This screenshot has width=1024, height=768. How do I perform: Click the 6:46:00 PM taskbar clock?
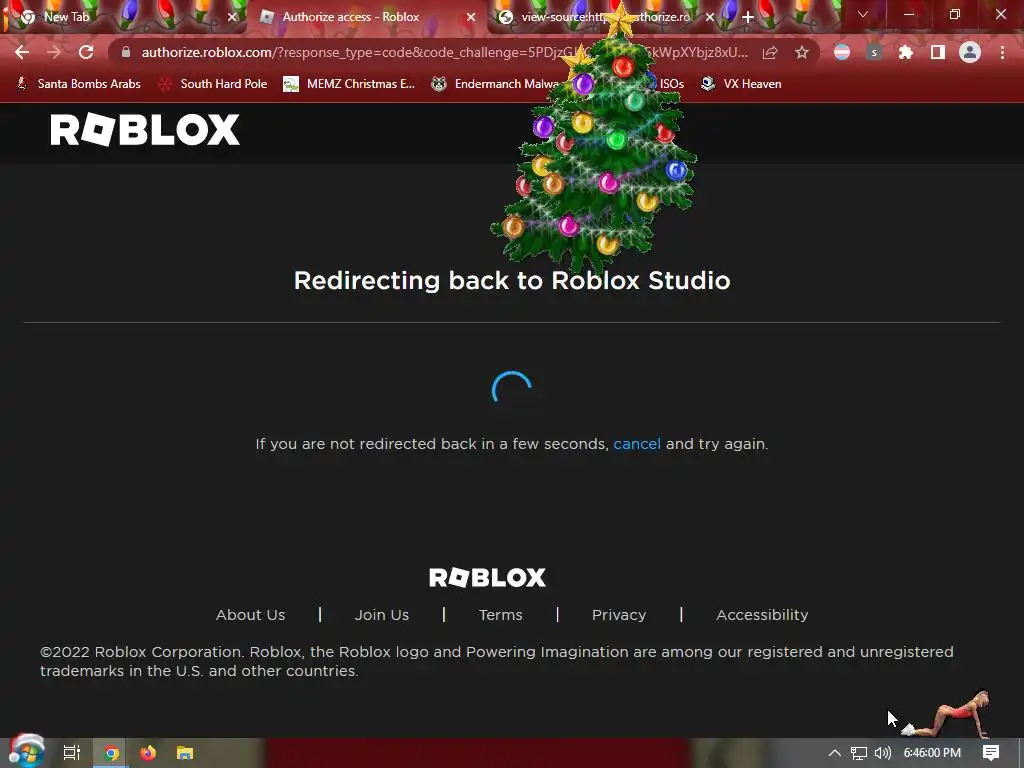point(932,753)
